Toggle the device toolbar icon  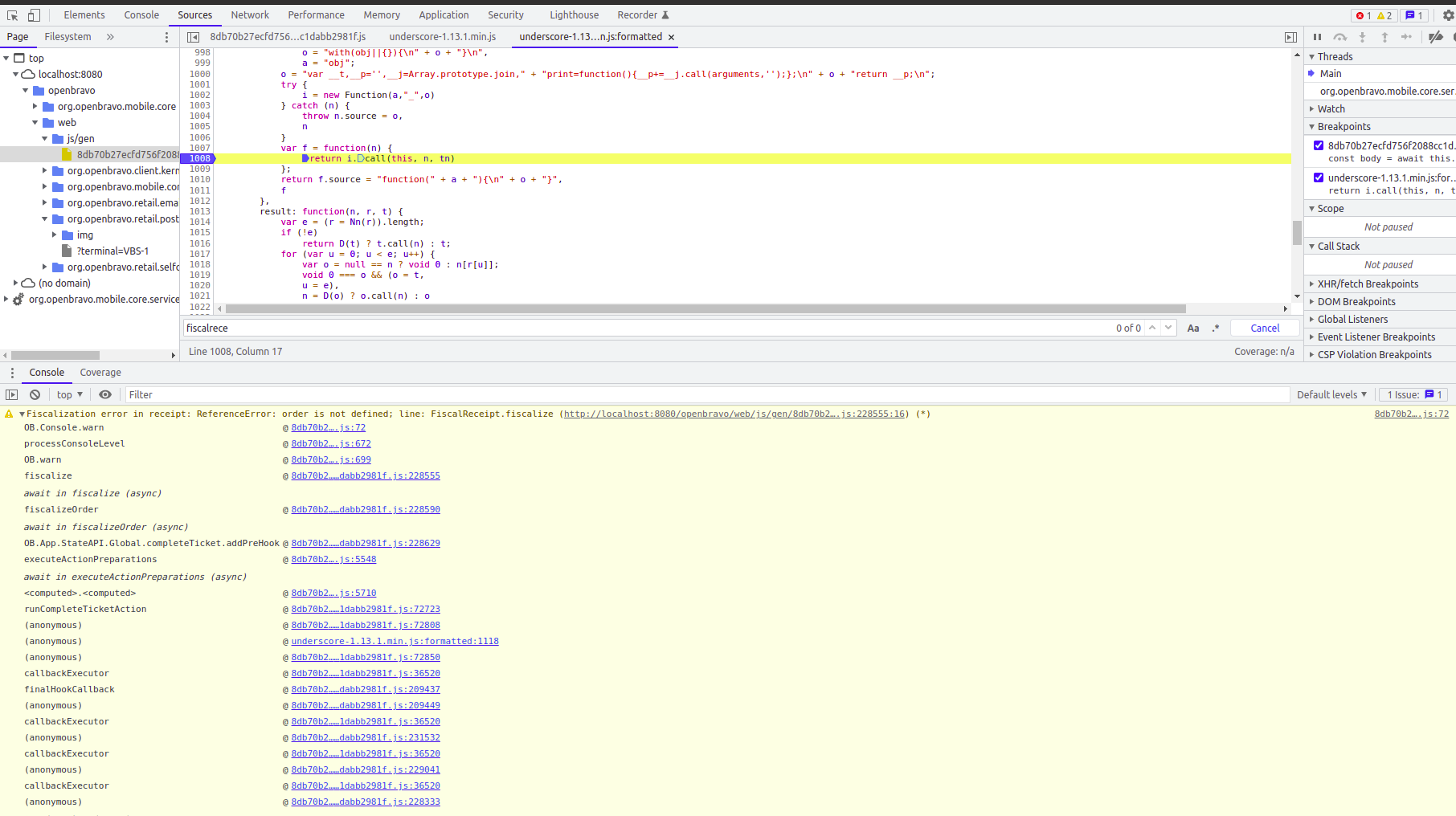coord(34,15)
